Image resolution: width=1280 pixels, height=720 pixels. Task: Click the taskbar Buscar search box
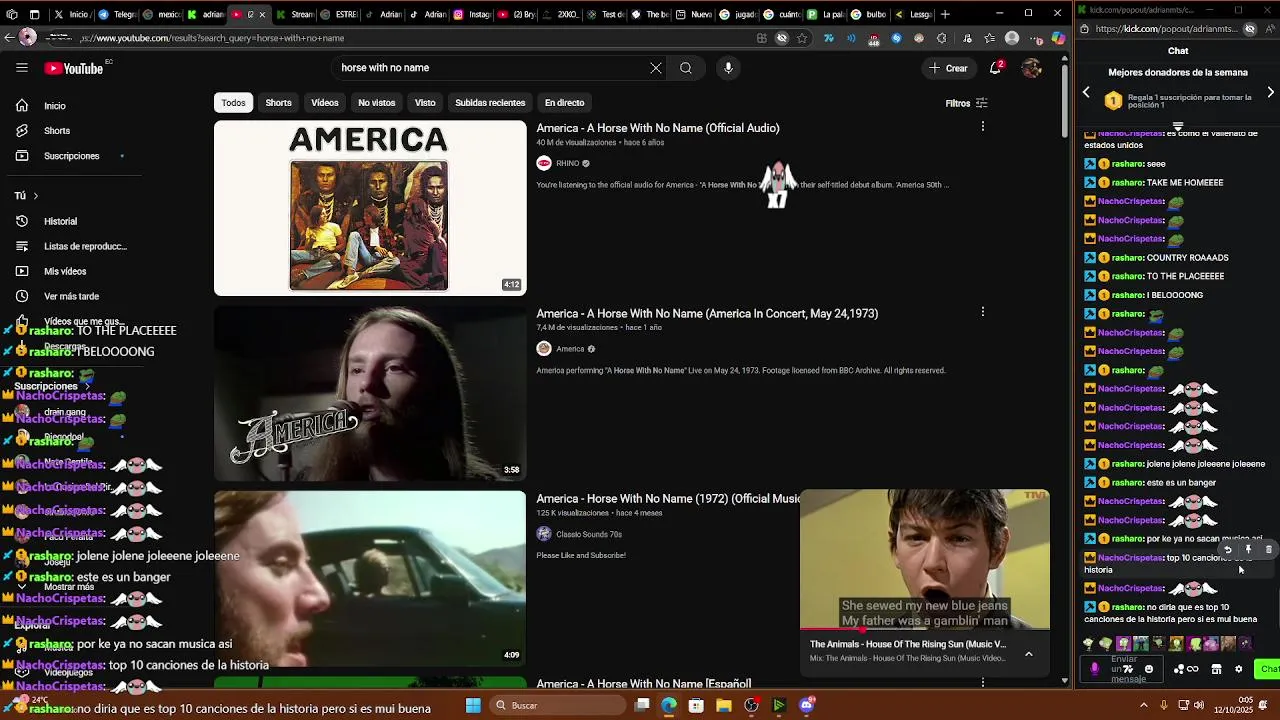[558, 705]
